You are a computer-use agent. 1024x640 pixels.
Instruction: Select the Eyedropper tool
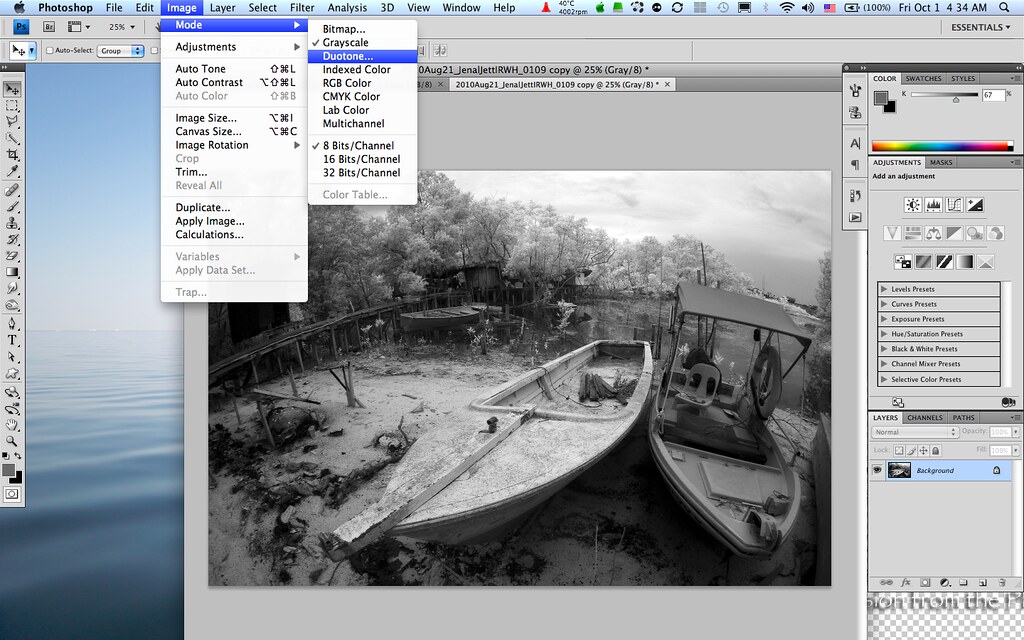tap(12, 171)
